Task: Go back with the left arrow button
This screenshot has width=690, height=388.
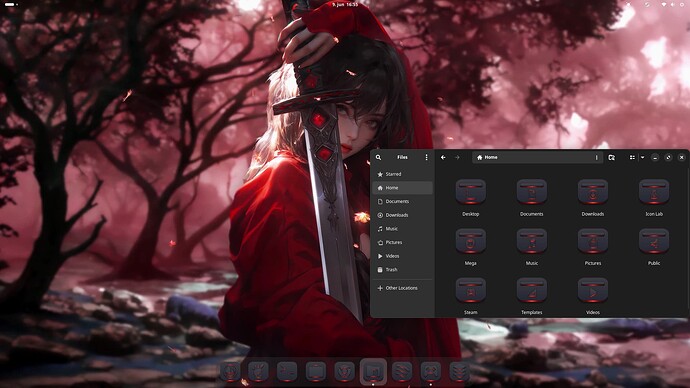Action: tap(443, 157)
